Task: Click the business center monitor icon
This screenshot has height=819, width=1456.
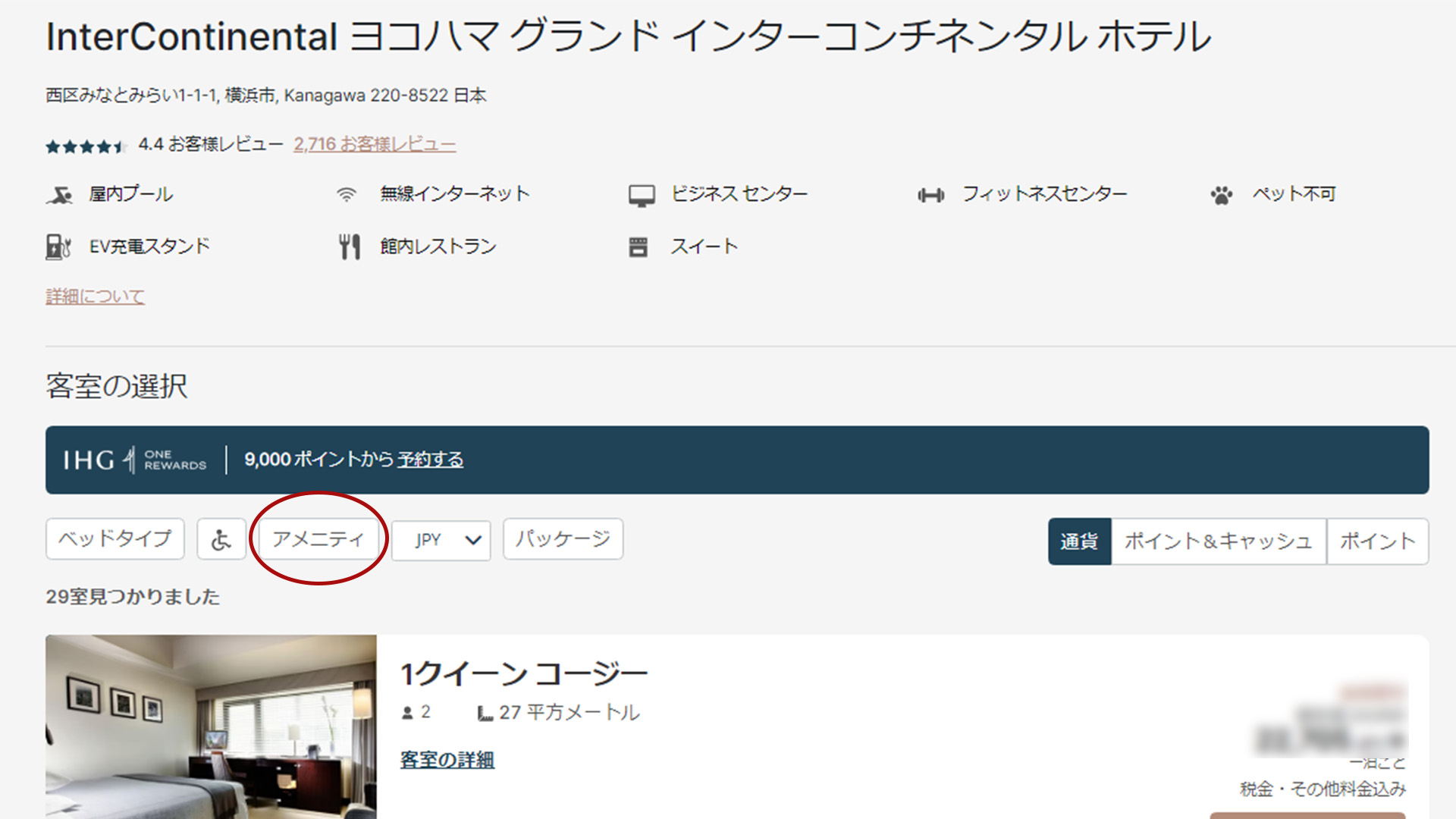Action: pos(642,196)
